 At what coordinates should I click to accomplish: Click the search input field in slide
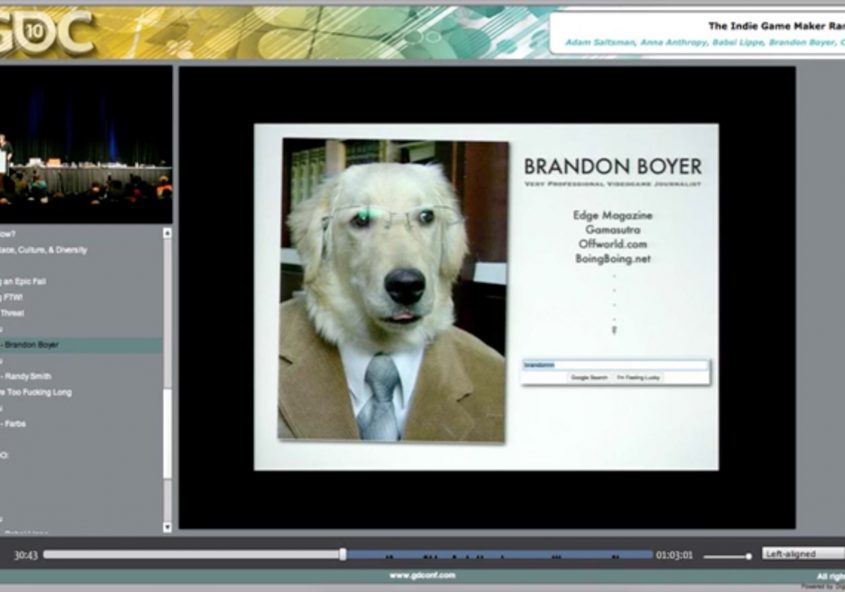point(615,365)
